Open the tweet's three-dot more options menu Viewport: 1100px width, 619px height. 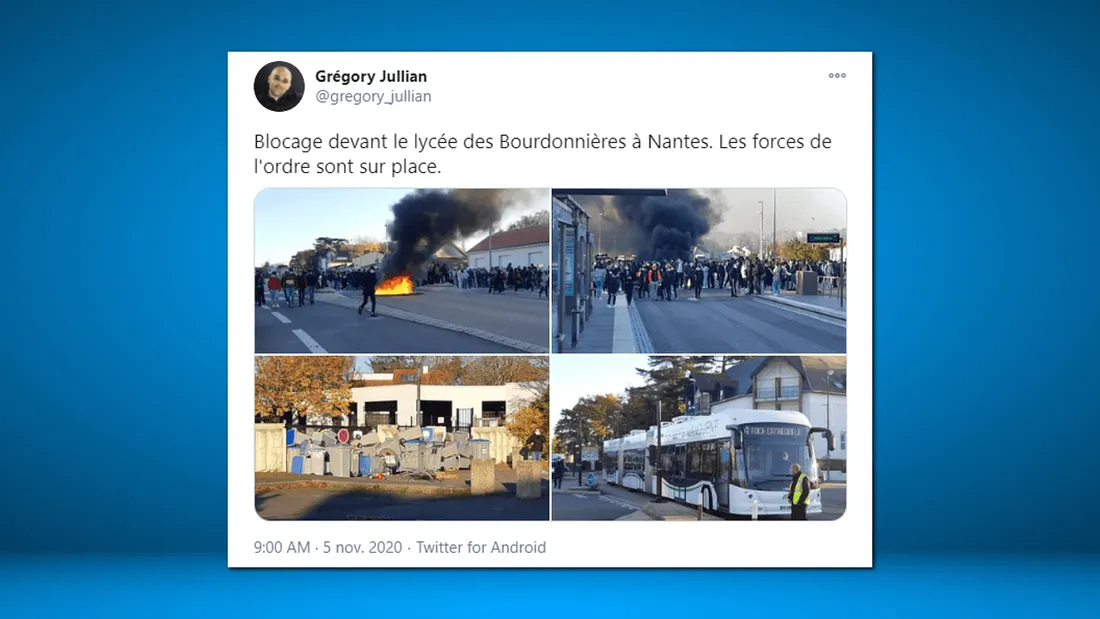[x=837, y=76]
